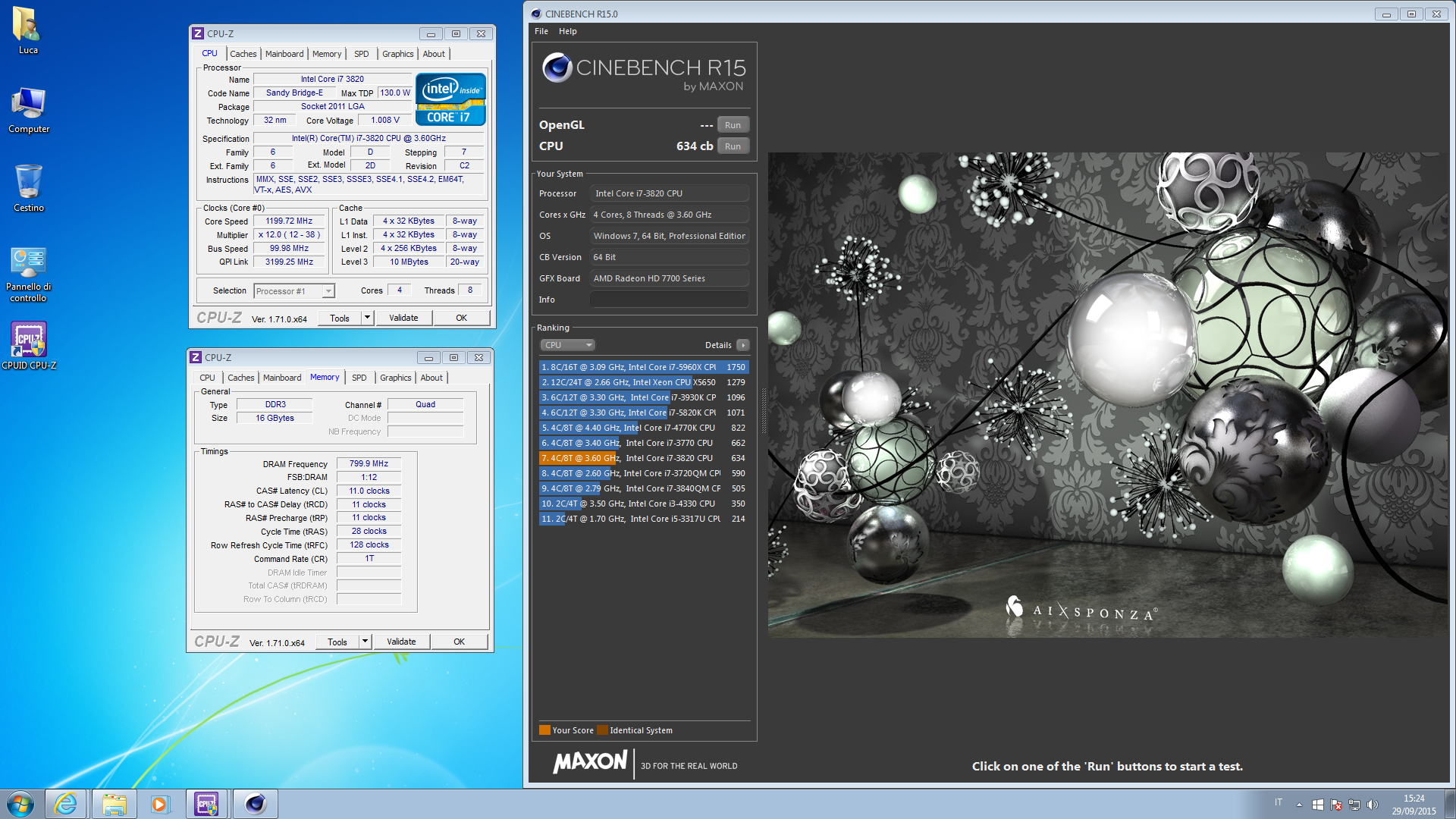Viewport: 1456px width, 819px height.
Task: Open Graphics tab in top CPU-Z window
Action: click(x=398, y=54)
